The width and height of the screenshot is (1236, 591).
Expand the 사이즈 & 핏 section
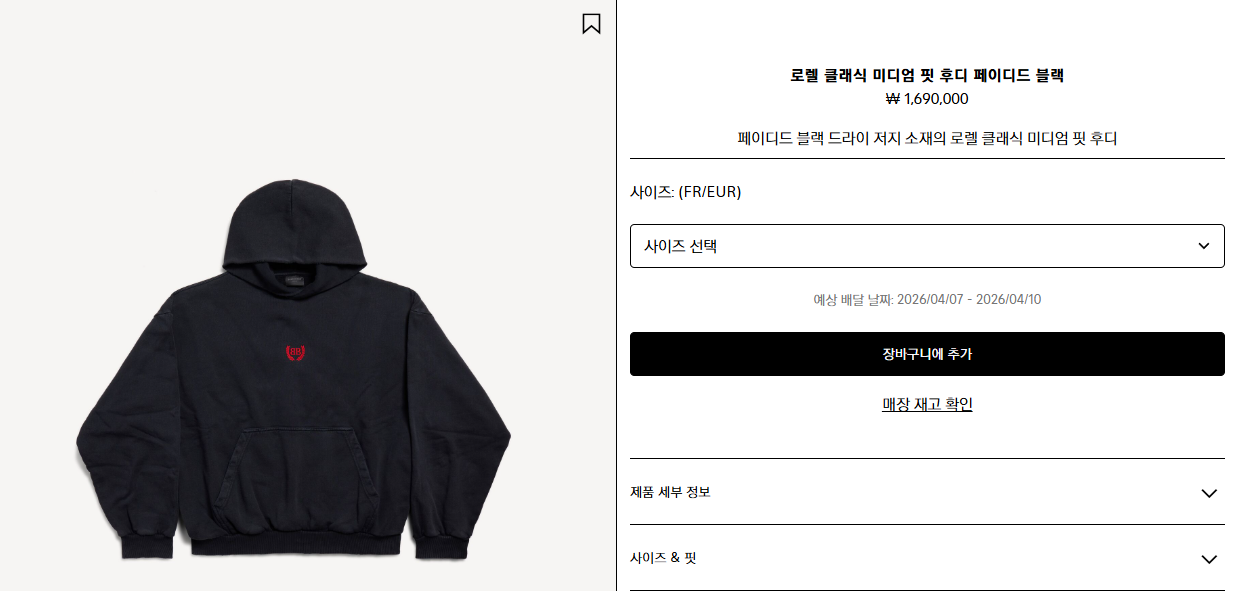927,558
